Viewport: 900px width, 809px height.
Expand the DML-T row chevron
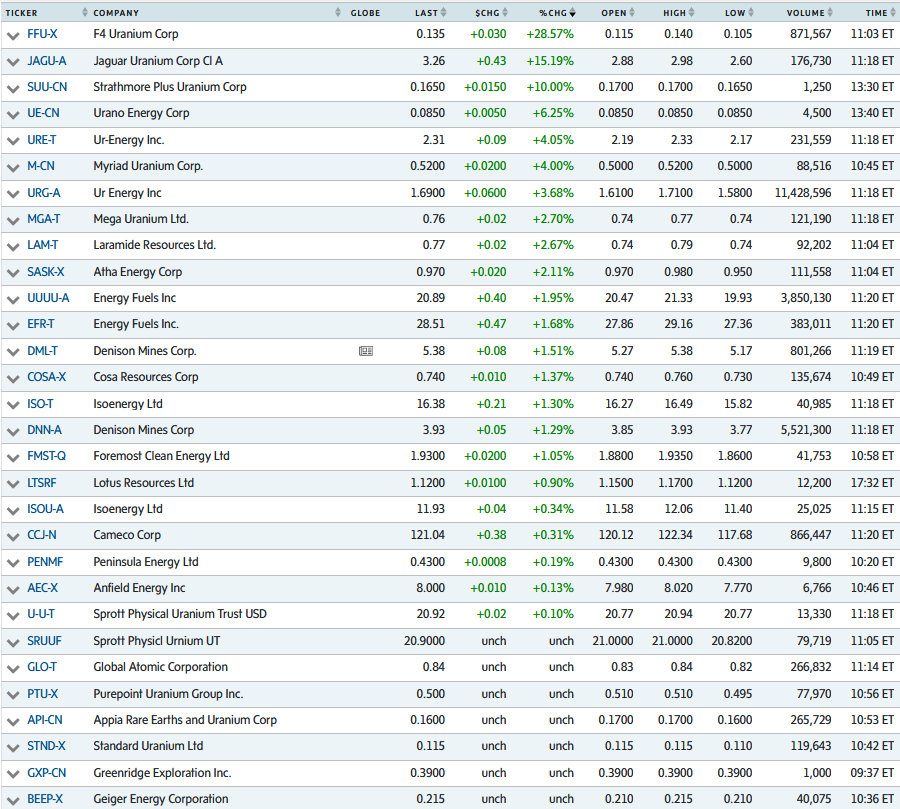click(x=13, y=353)
